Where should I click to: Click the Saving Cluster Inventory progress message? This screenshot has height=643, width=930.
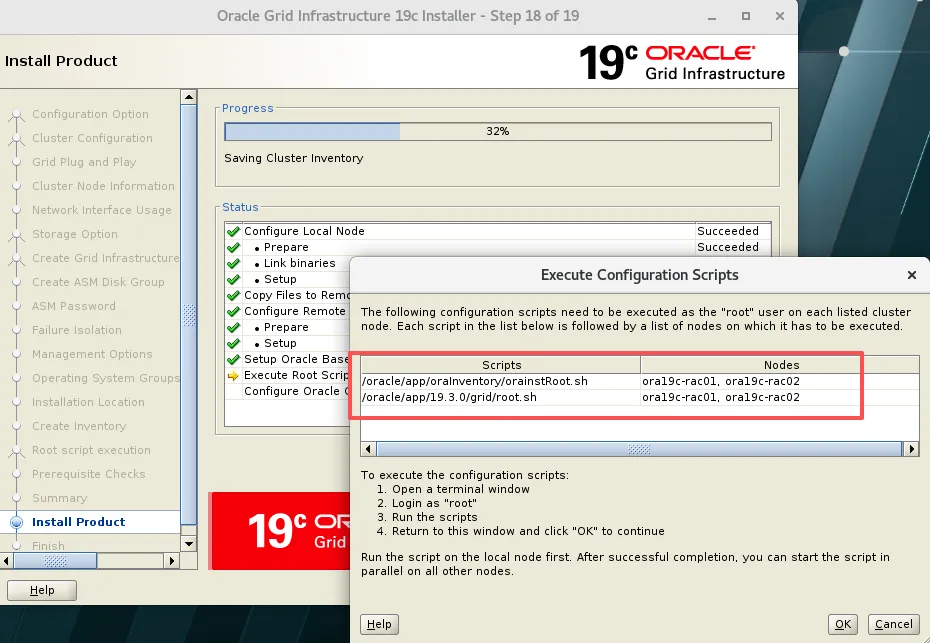coord(294,158)
